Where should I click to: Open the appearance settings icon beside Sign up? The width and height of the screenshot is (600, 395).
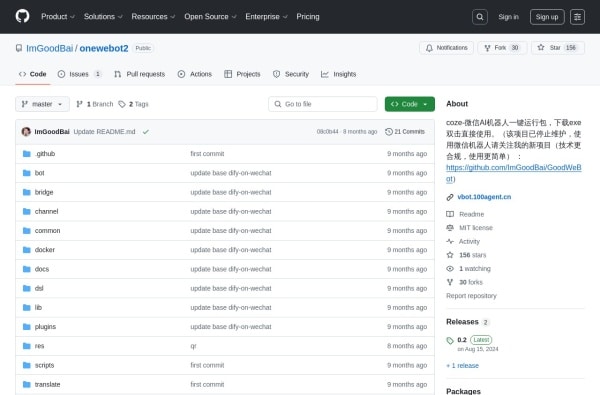[x=577, y=17]
